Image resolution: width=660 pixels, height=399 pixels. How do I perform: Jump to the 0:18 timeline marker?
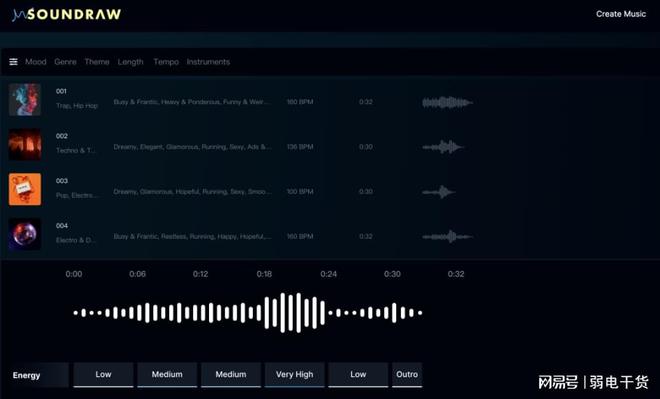click(x=264, y=274)
